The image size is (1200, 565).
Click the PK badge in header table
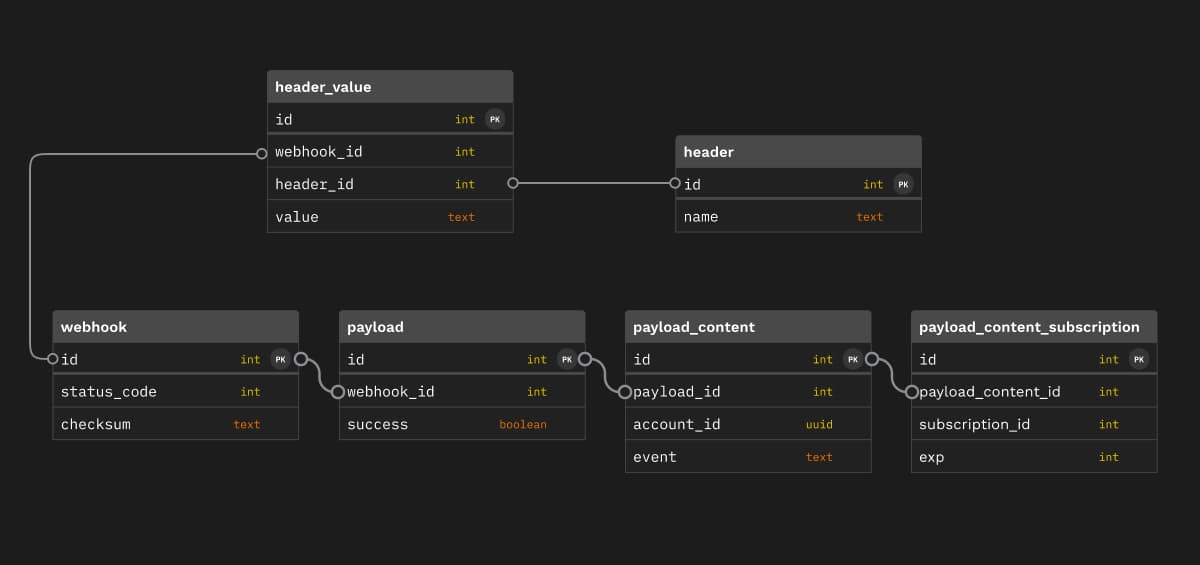(x=903, y=184)
